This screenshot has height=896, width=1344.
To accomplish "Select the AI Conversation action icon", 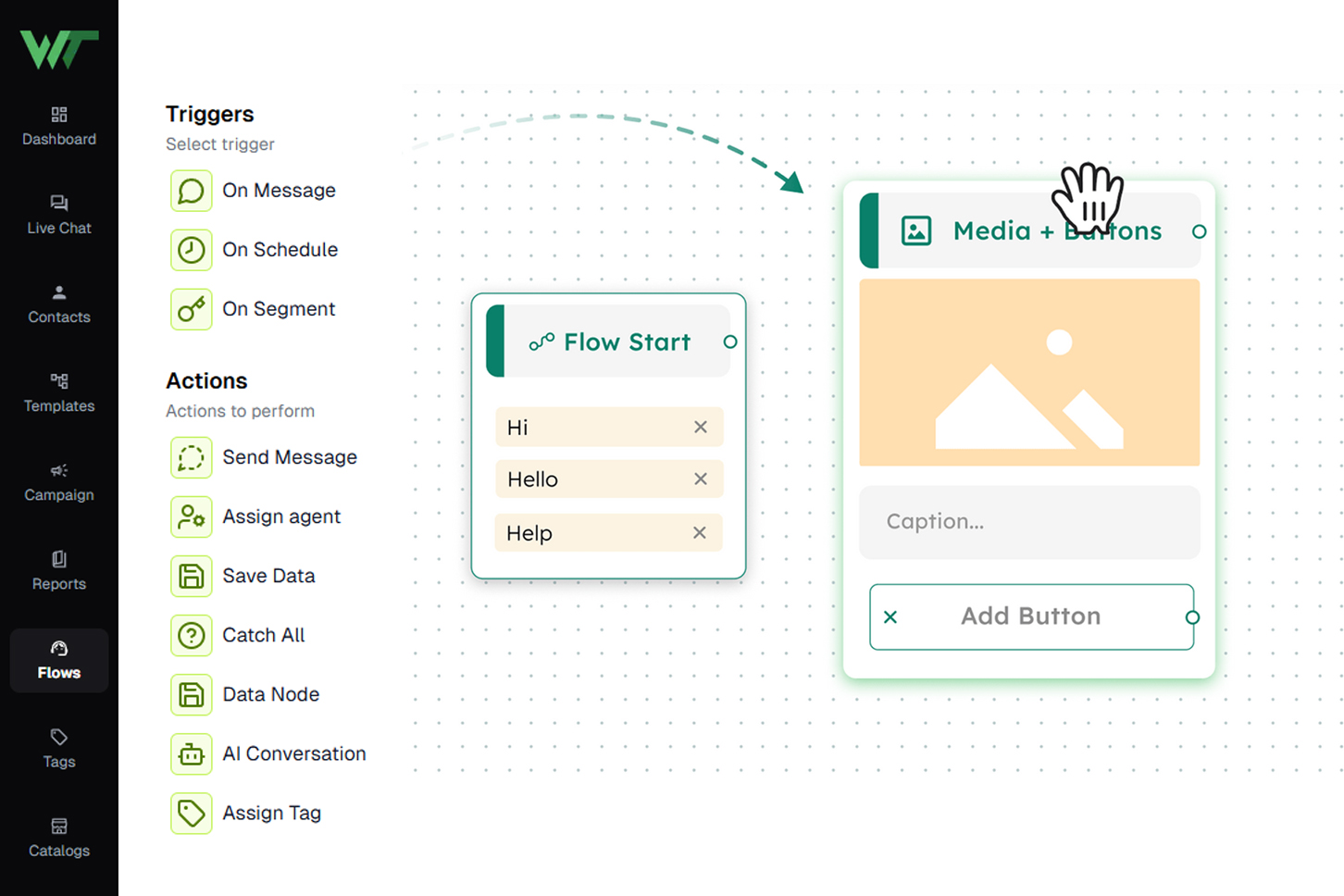I will pyautogui.click(x=192, y=753).
